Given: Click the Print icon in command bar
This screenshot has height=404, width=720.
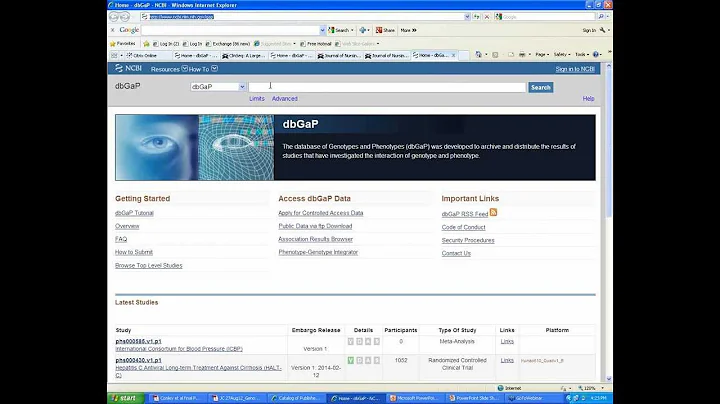Looking at the screenshot, I should click(x=522, y=55).
